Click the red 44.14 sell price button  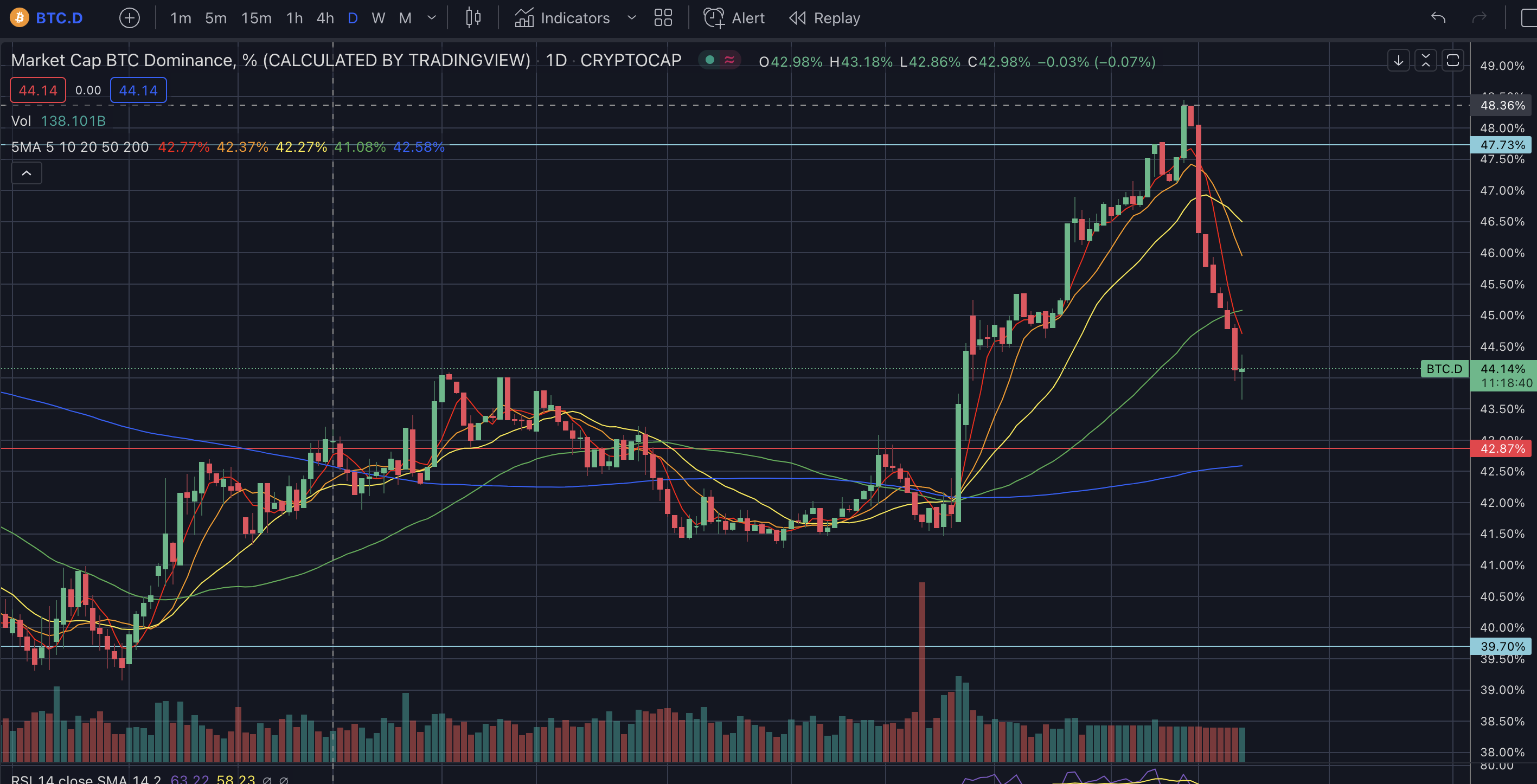tap(37, 90)
